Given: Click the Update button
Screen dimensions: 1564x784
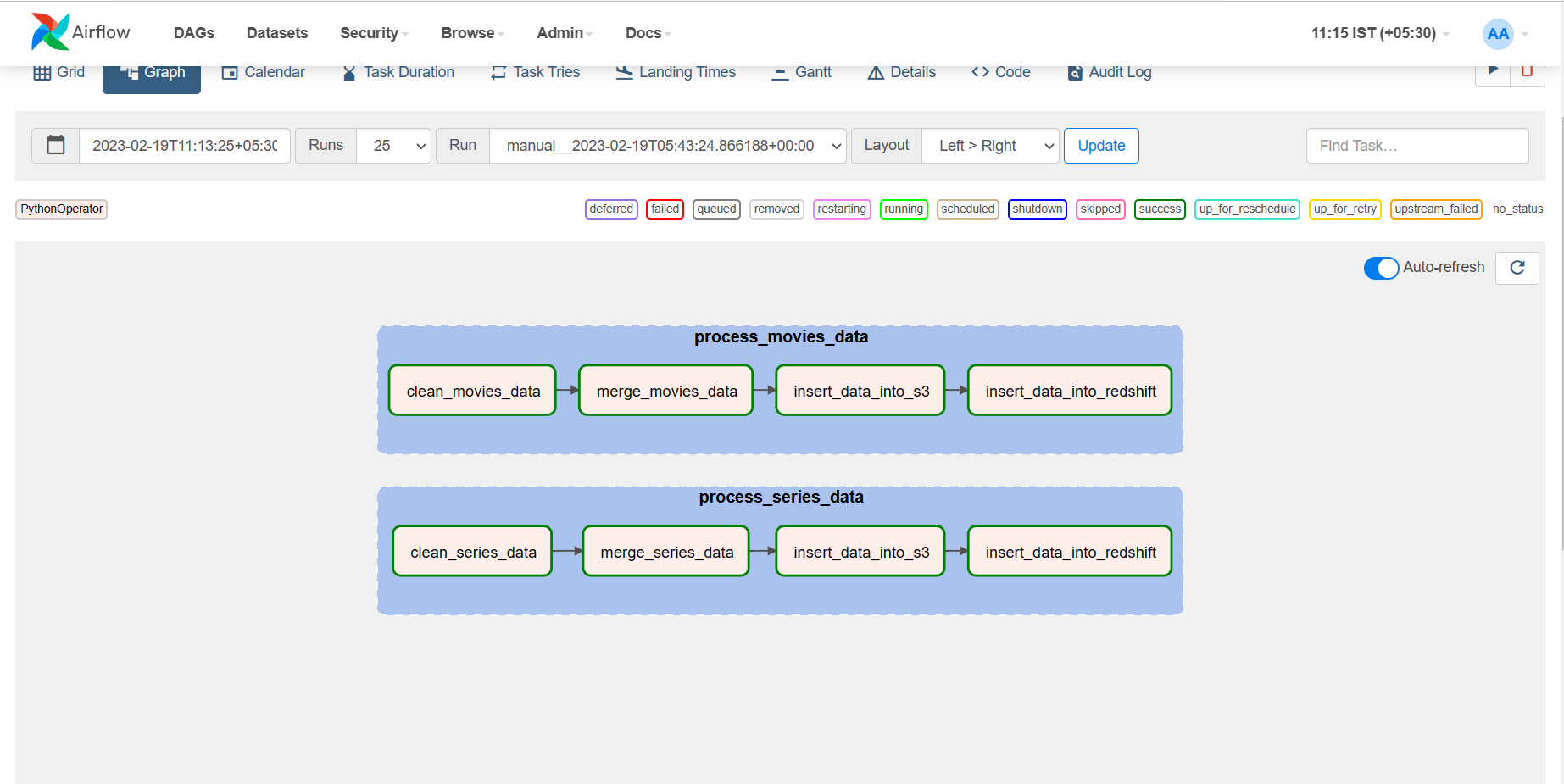Looking at the screenshot, I should pyautogui.click(x=1101, y=145).
